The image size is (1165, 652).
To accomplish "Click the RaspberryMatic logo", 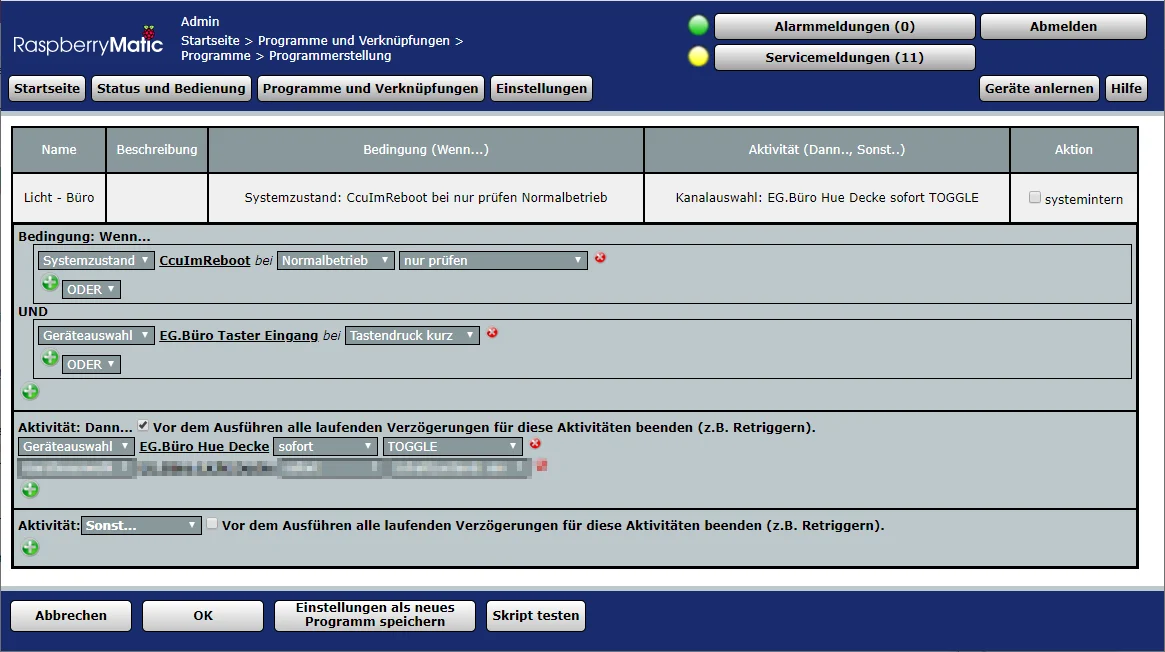I will pos(88,42).
